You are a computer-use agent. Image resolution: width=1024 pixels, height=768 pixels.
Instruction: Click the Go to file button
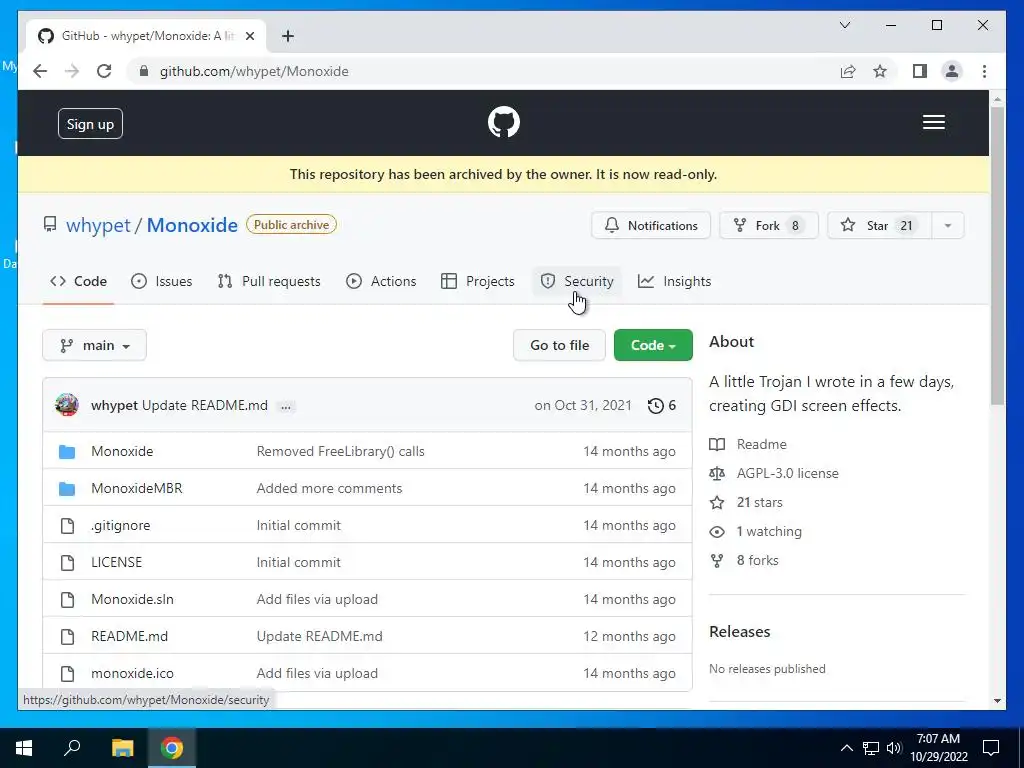pos(559,345)
